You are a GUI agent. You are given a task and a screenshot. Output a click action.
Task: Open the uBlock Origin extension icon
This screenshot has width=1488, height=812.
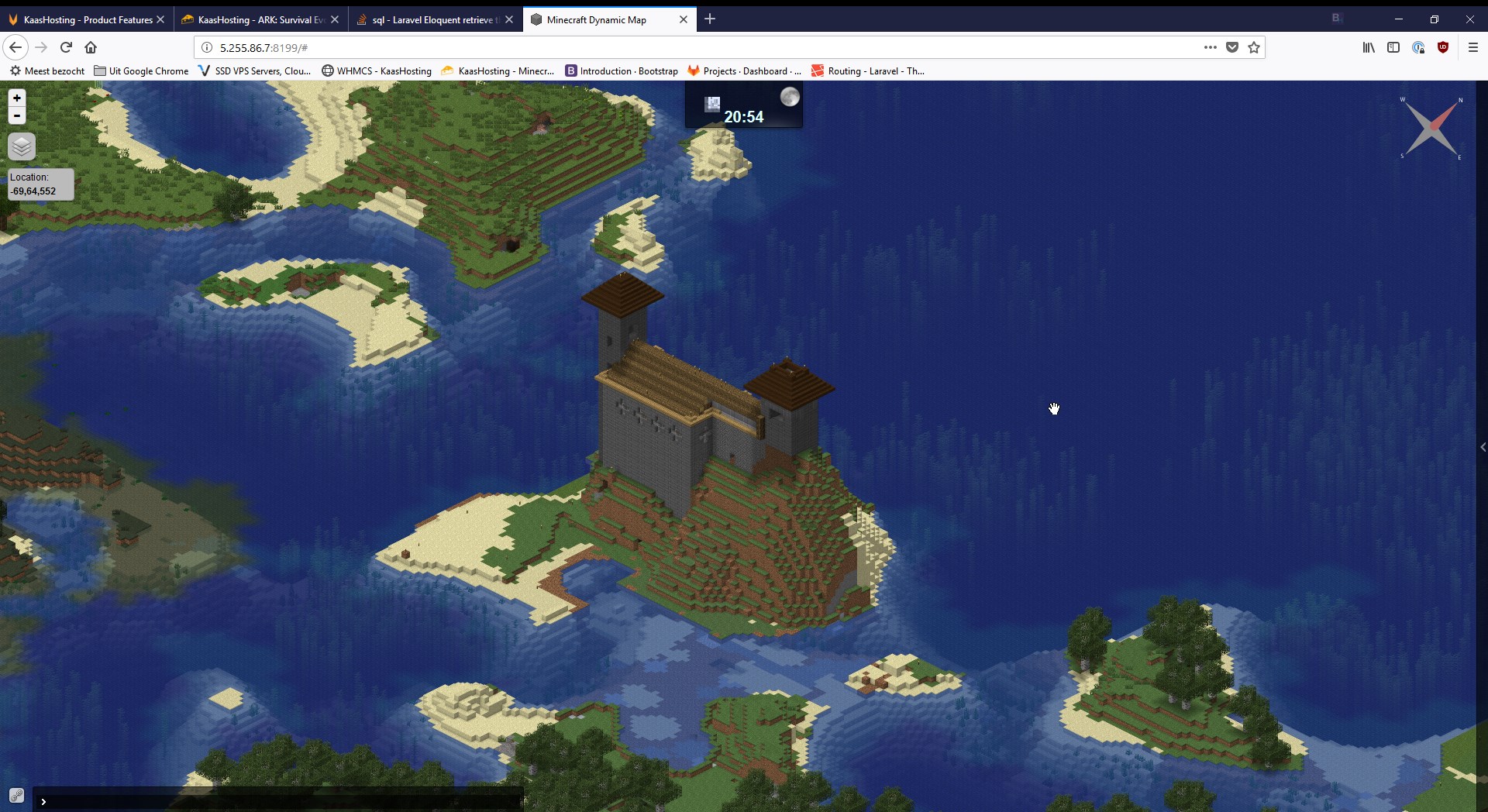coord(1442,47)
